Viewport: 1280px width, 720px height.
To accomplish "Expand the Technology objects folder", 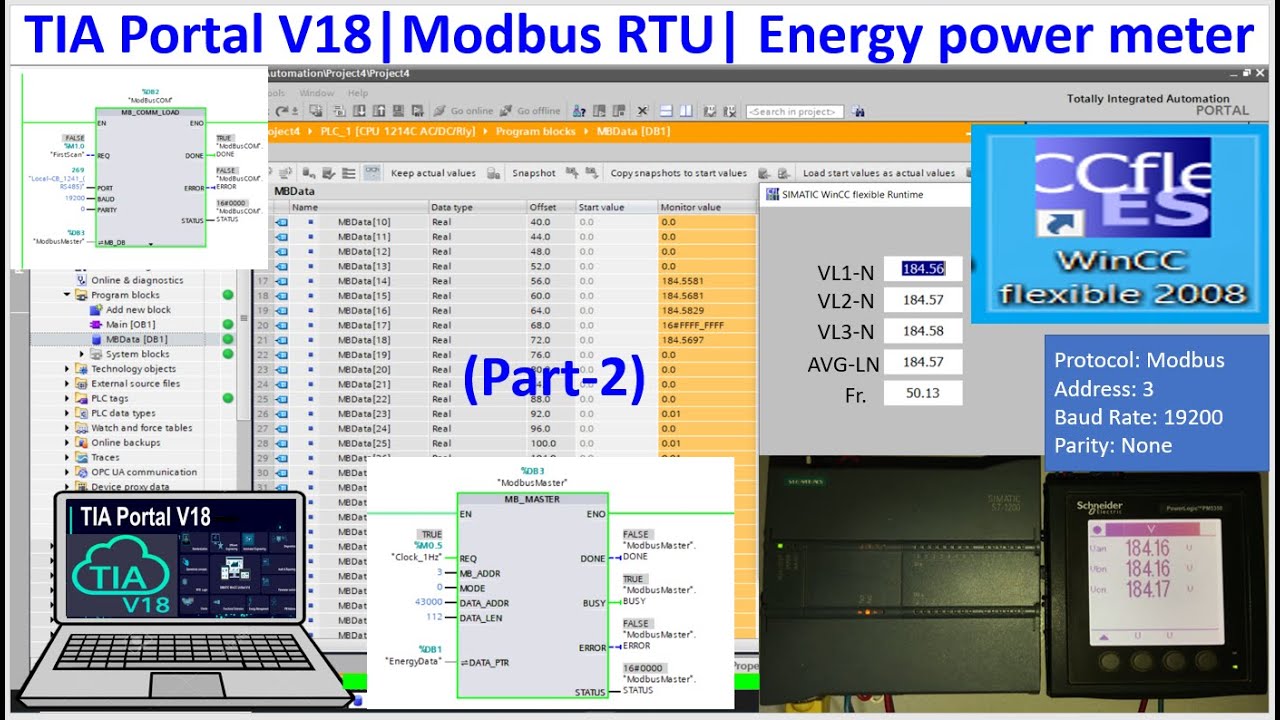I will click(68, 369).
